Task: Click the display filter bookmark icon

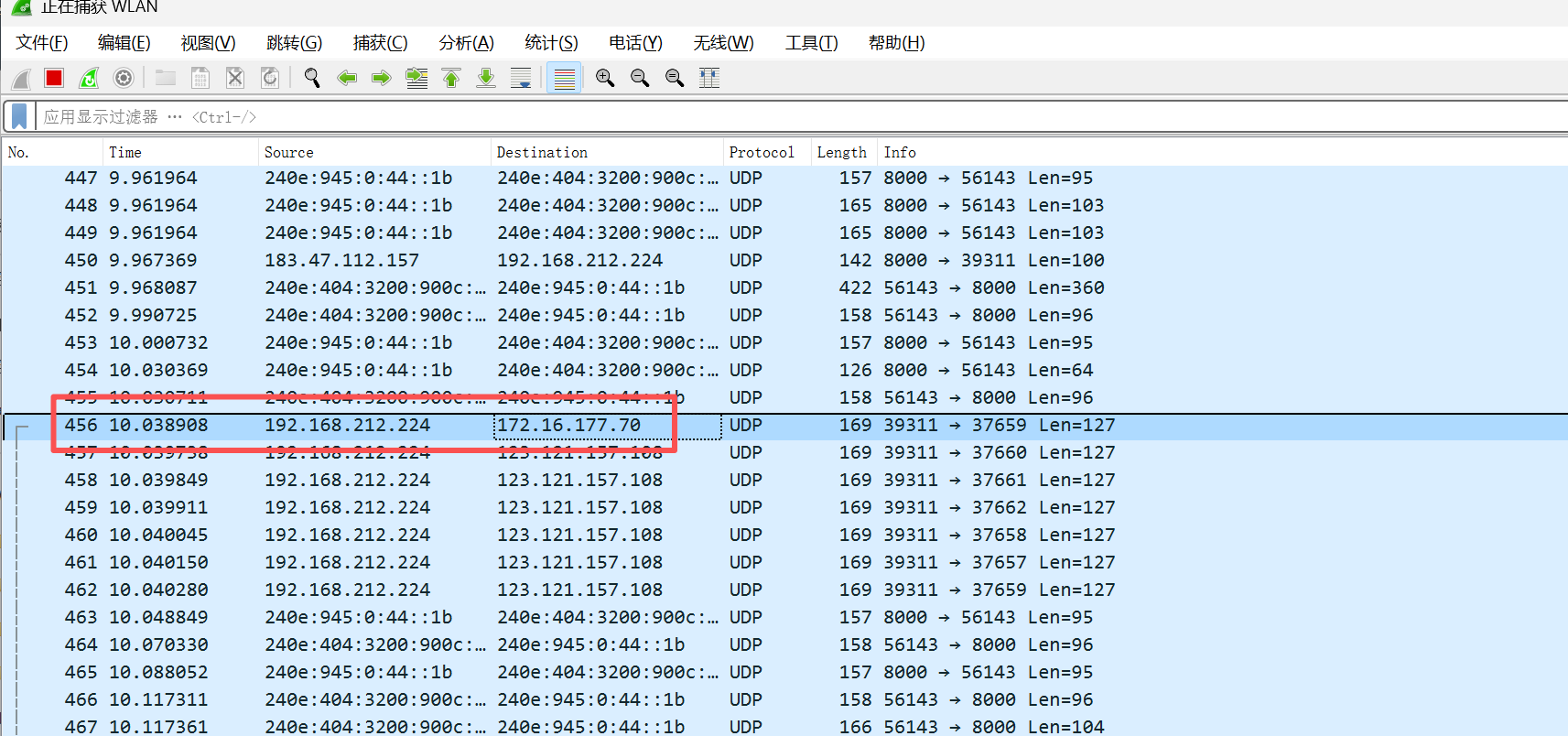Action: click(x=19, y=116)
